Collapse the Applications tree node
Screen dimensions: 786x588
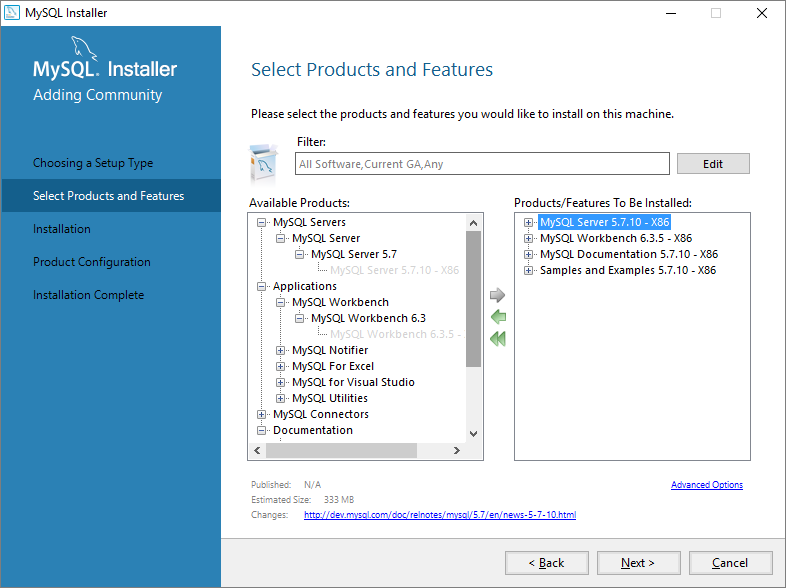tap(261, 286)
